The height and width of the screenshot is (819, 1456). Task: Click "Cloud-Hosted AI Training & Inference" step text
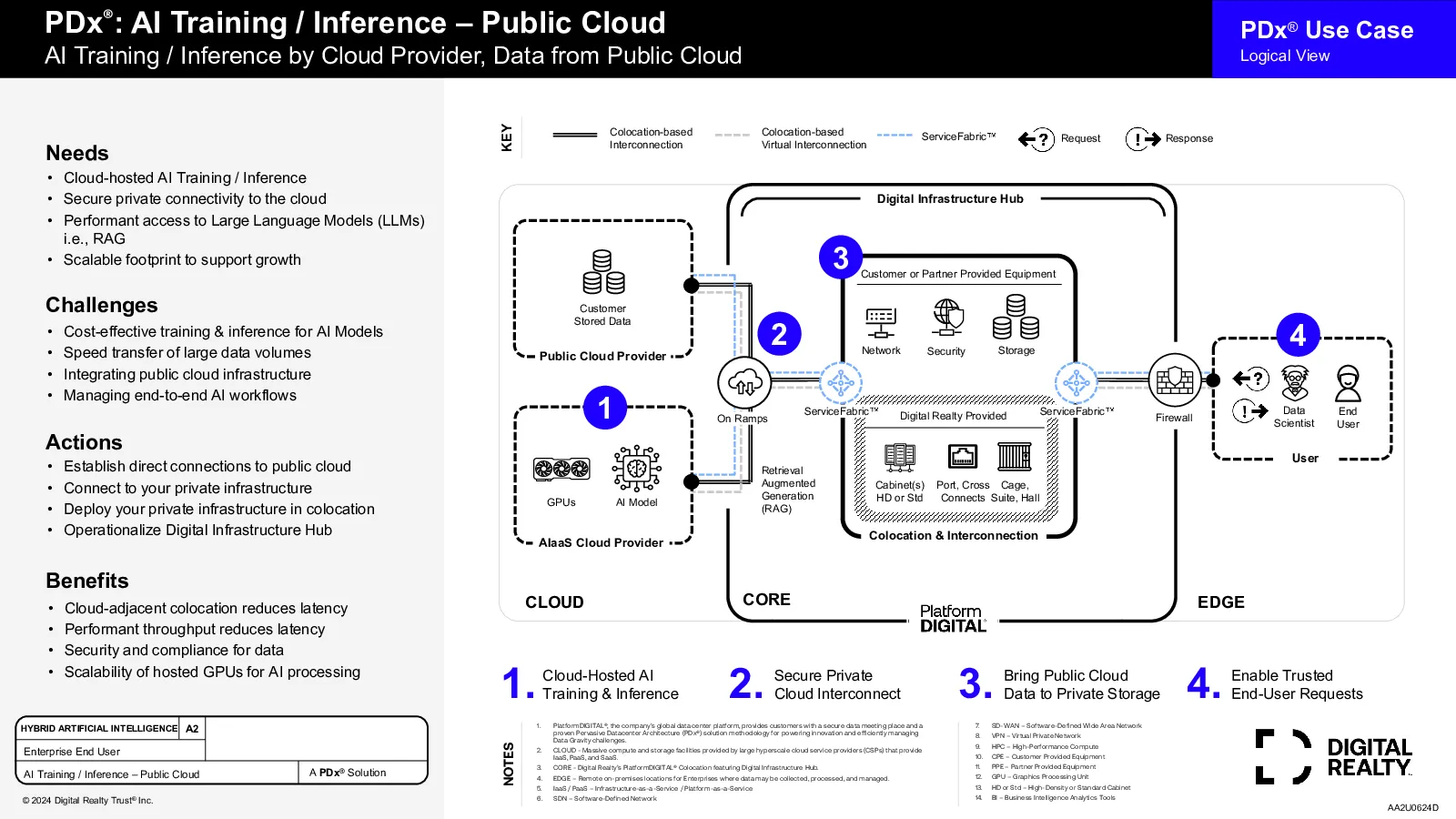point(611,684)
